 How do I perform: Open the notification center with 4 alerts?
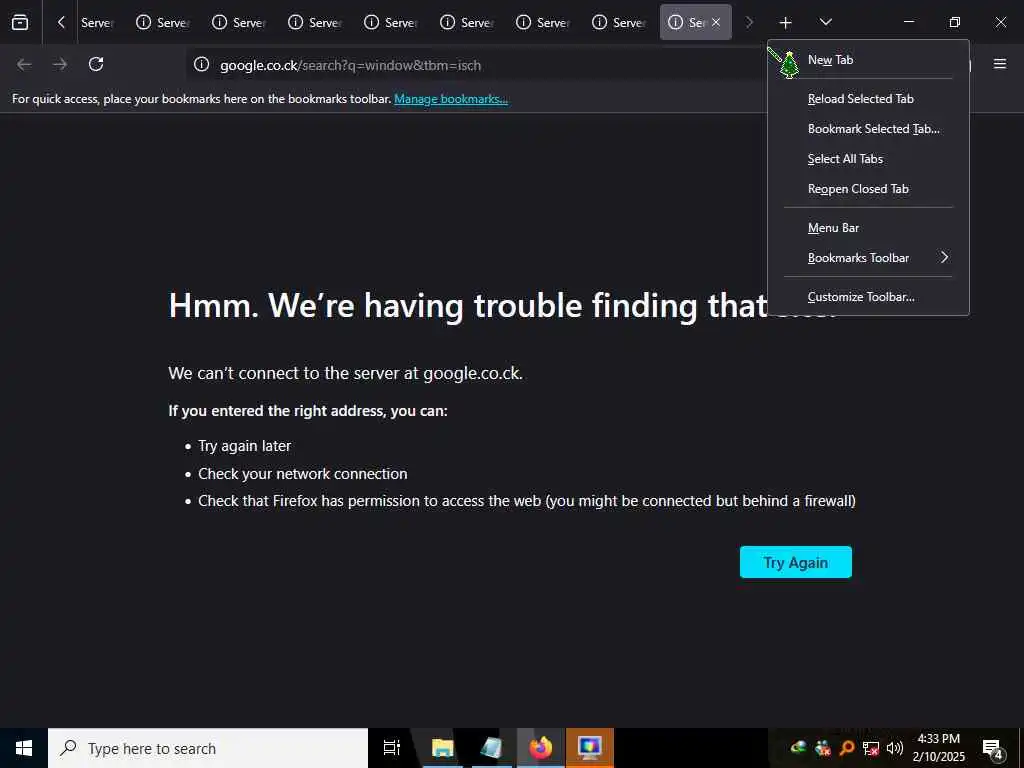point(993,749)
